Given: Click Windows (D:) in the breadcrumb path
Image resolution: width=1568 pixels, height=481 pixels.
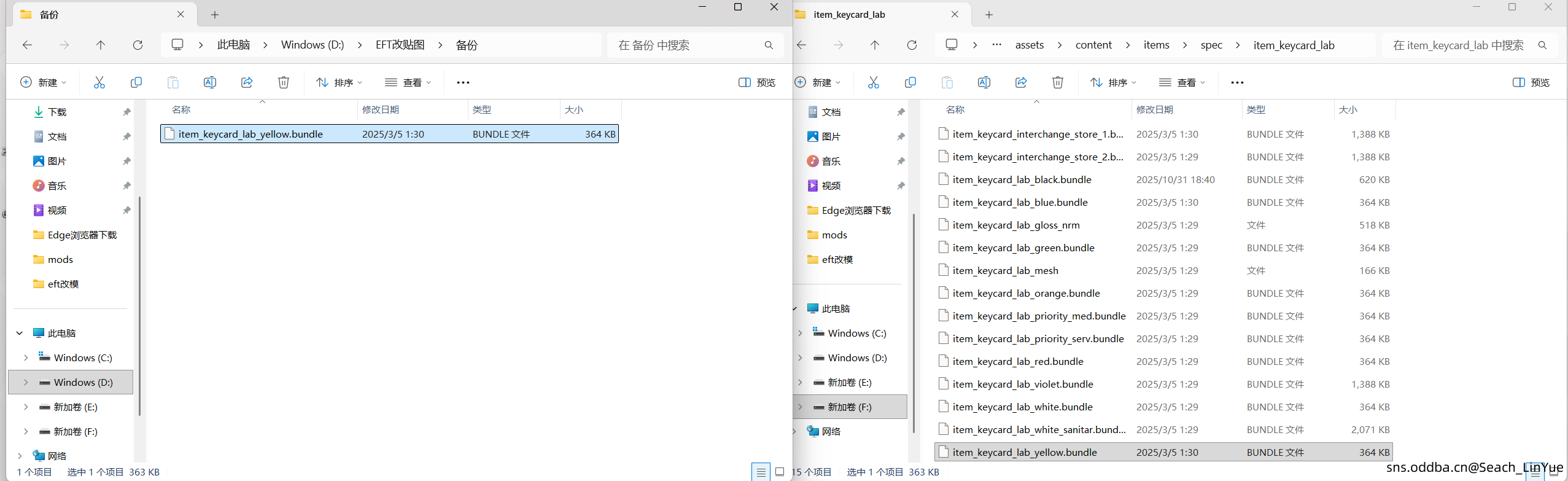Looking at the screenshot, I should point(312,45).
